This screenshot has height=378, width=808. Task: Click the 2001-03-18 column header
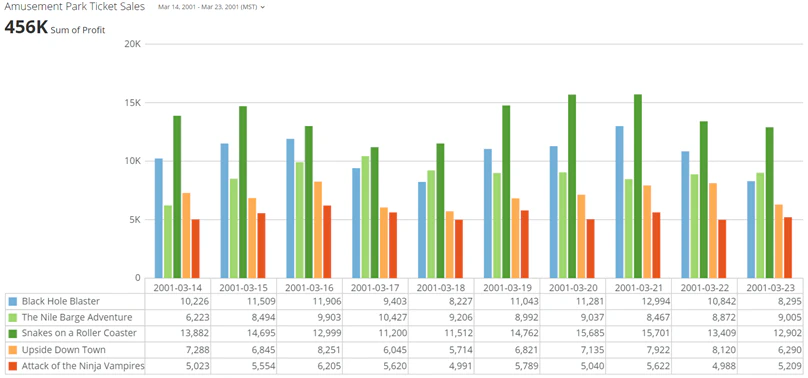click(441, 287)
